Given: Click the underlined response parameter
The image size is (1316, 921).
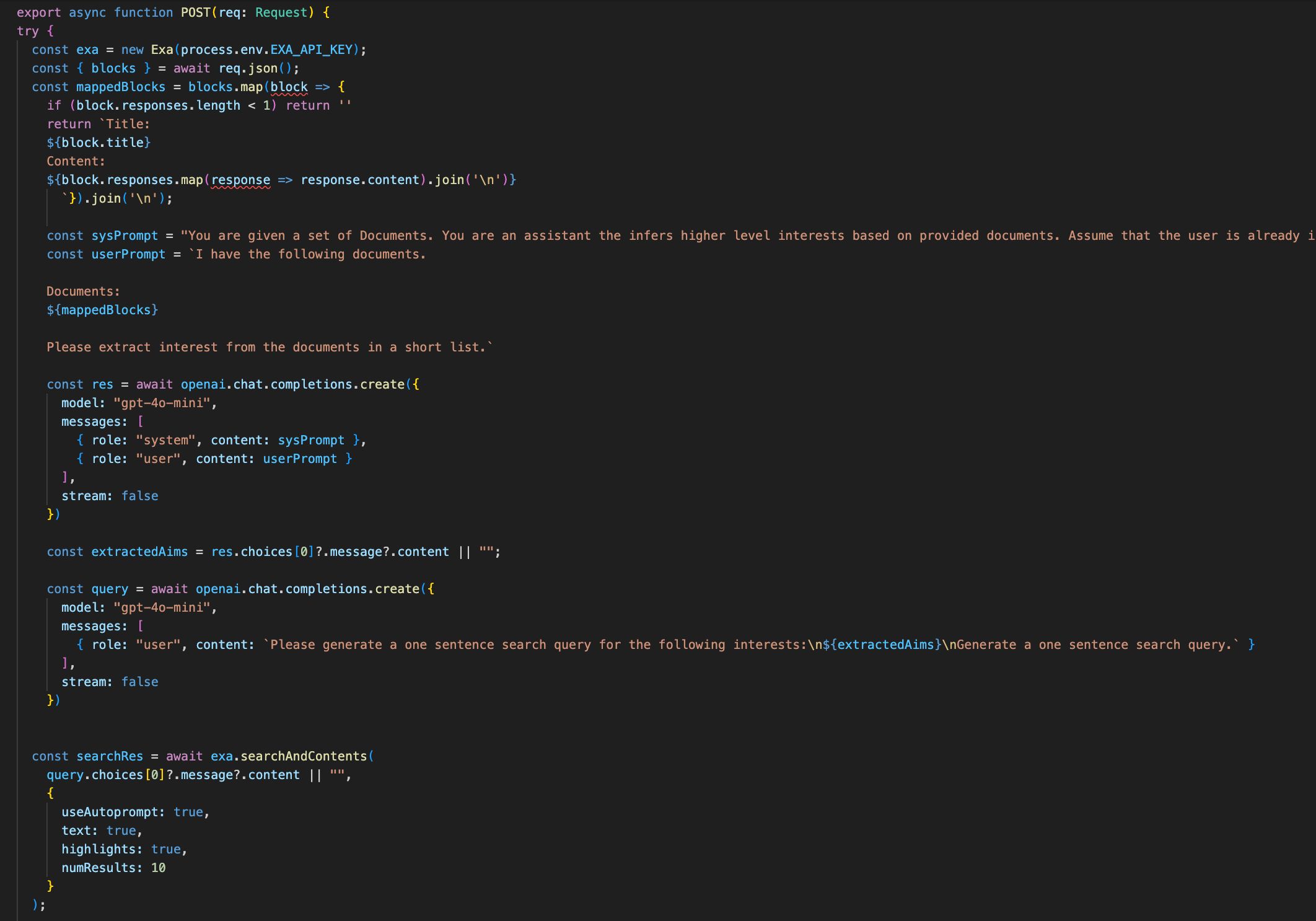Looking at the screenshot, I should (240, 180).
